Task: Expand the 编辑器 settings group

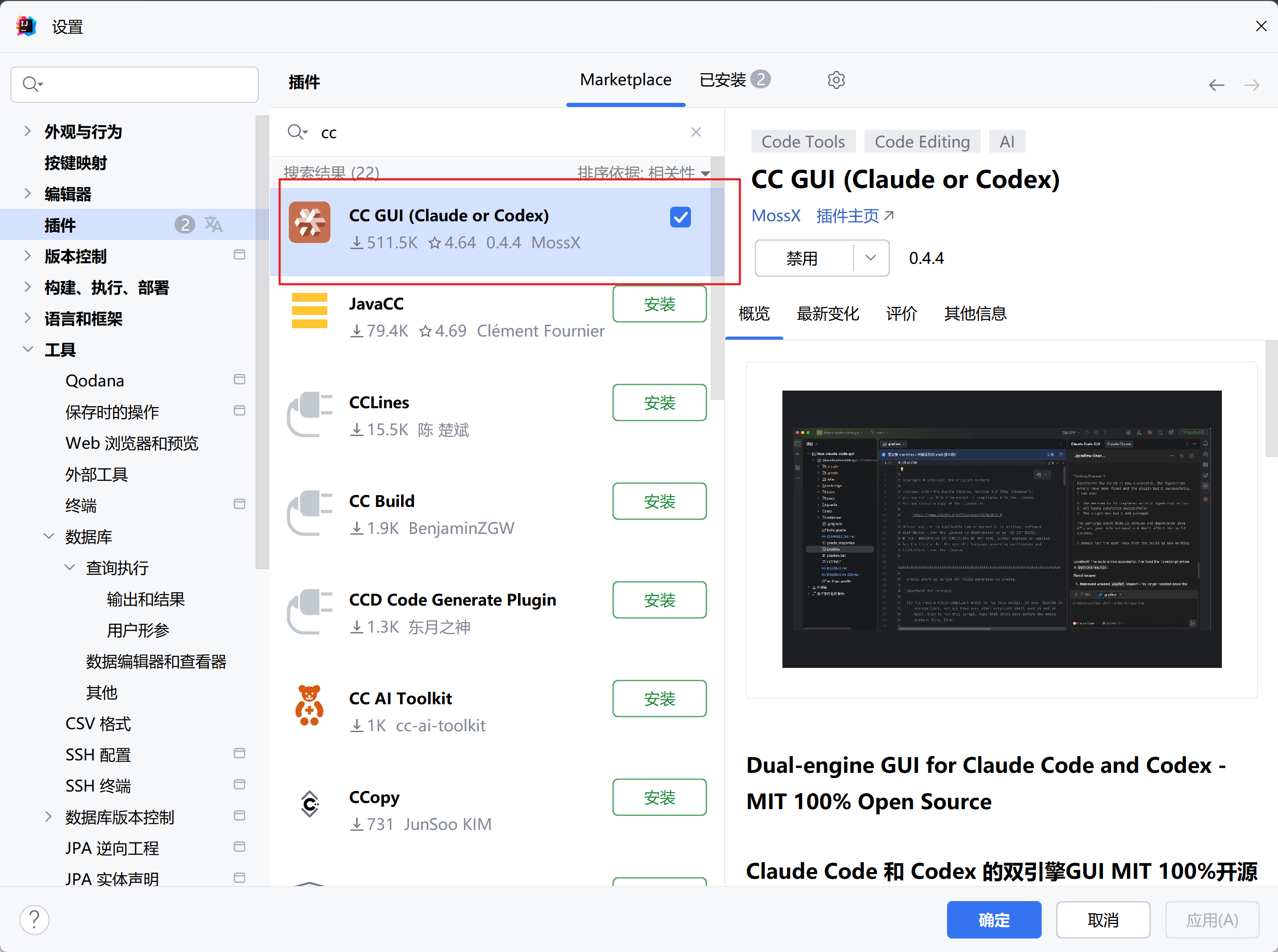Action: point(27,193)
